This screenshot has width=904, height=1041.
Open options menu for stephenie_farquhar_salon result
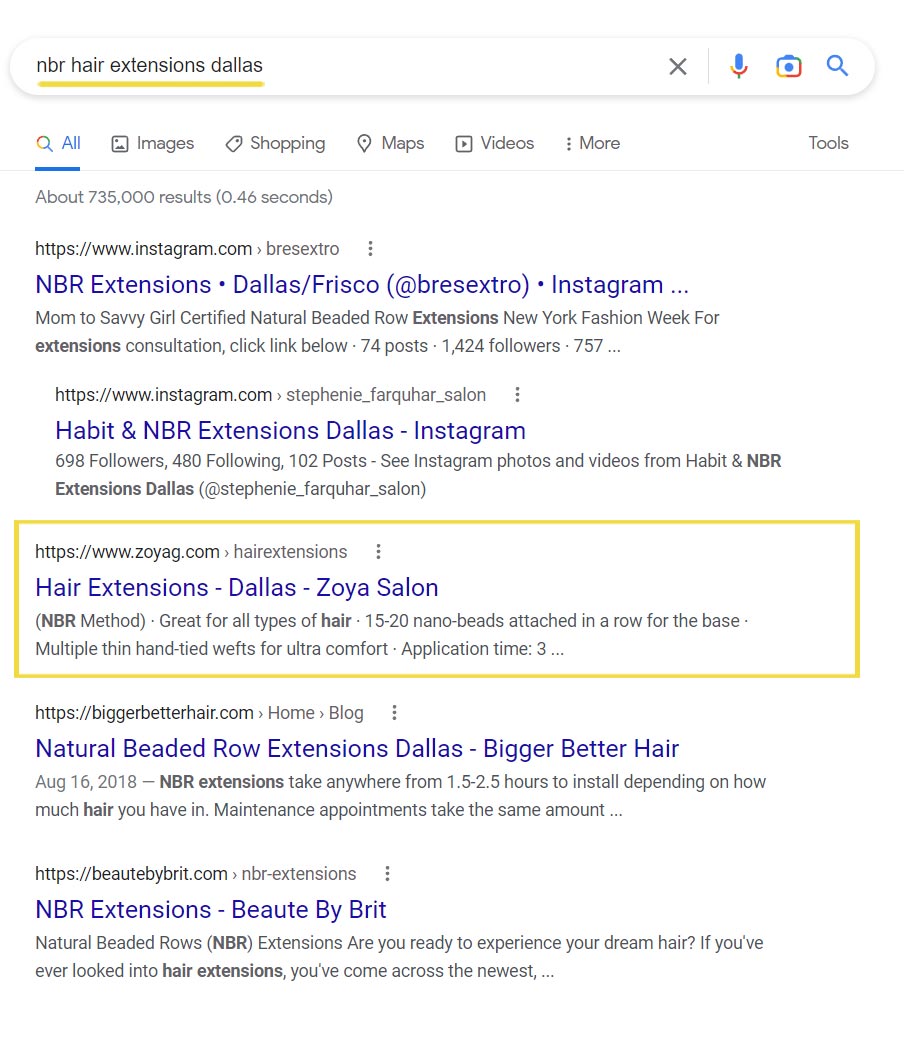517,395
